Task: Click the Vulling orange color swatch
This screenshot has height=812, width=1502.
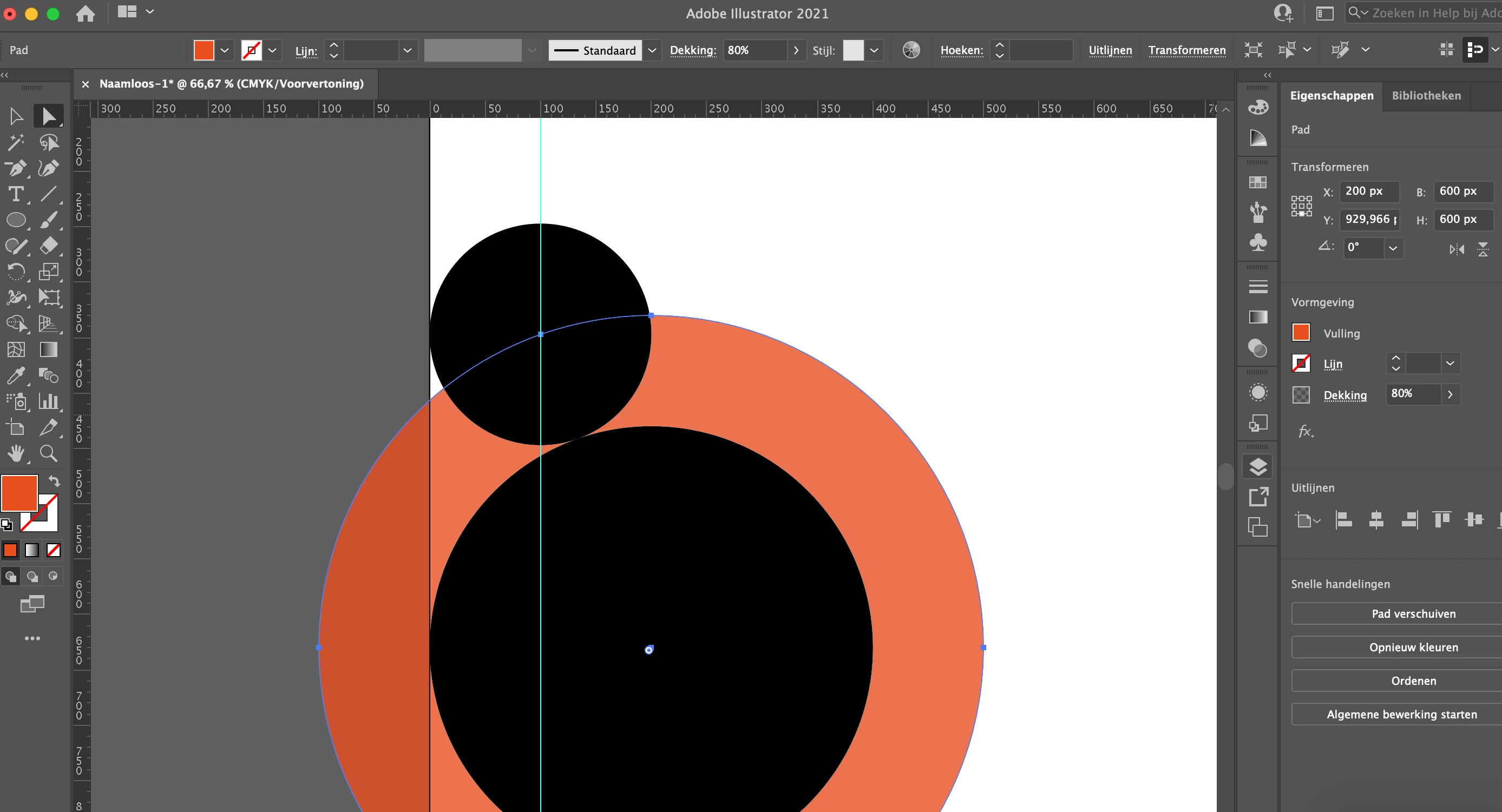Action: tap(1300, 333)
